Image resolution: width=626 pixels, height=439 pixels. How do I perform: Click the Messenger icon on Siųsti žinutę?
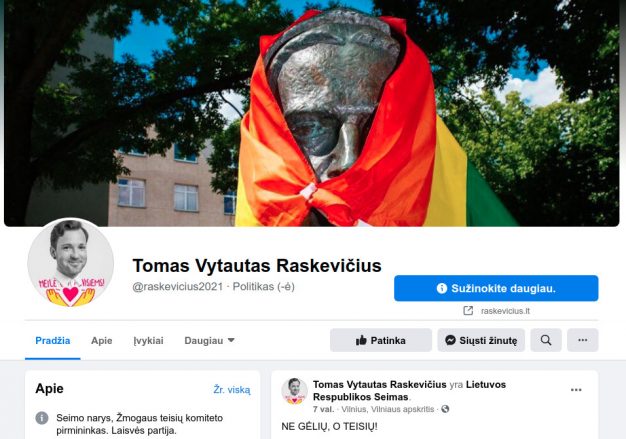(450, 340)
